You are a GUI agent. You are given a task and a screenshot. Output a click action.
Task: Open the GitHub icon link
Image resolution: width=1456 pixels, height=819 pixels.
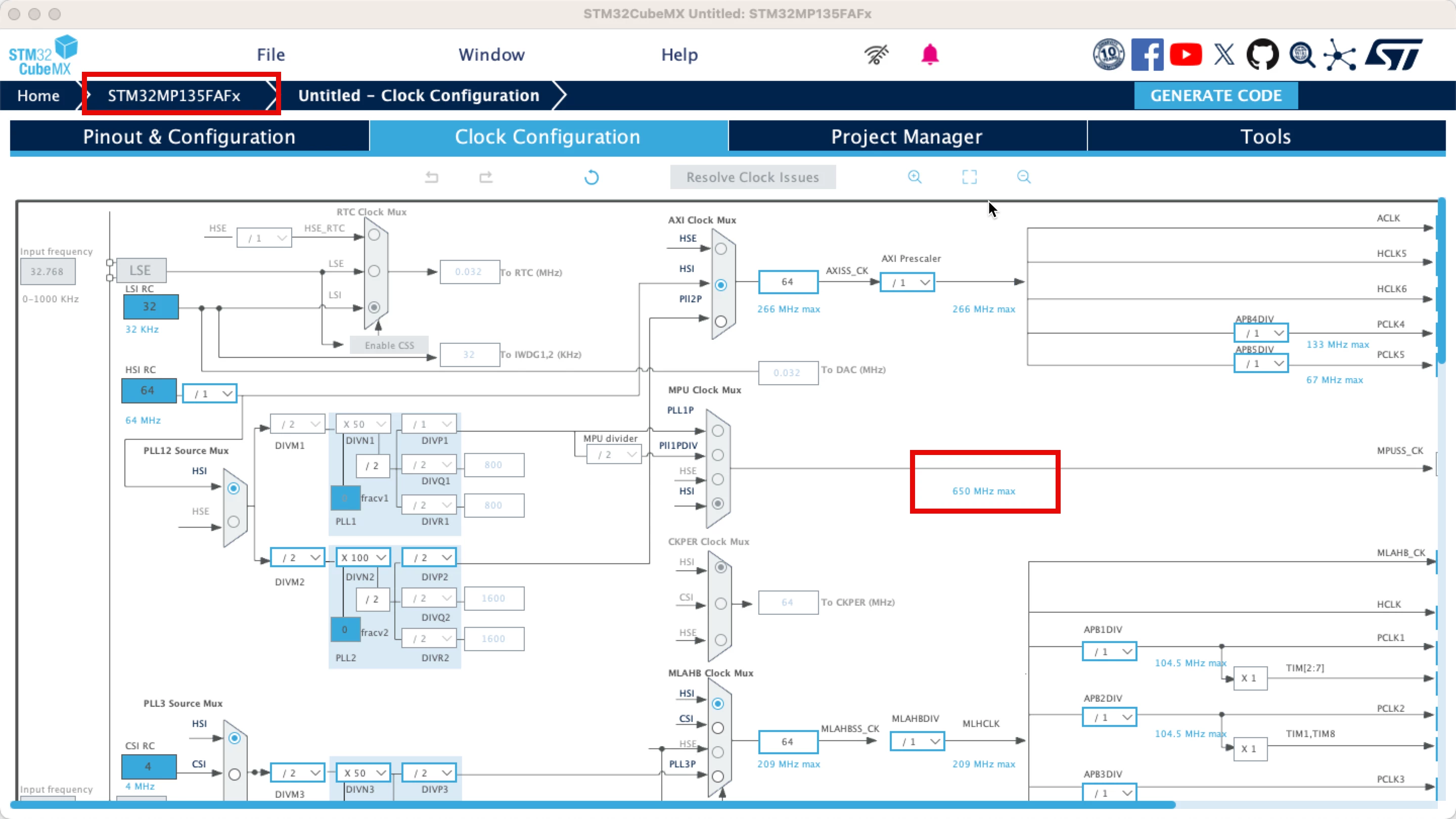click(x=1263, y=55)
